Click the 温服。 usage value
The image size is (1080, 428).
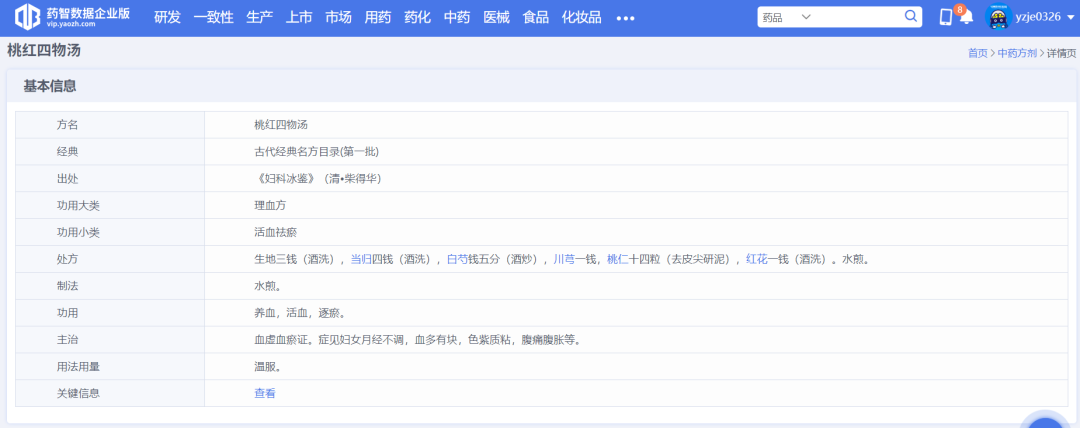(x=267, y=367)
